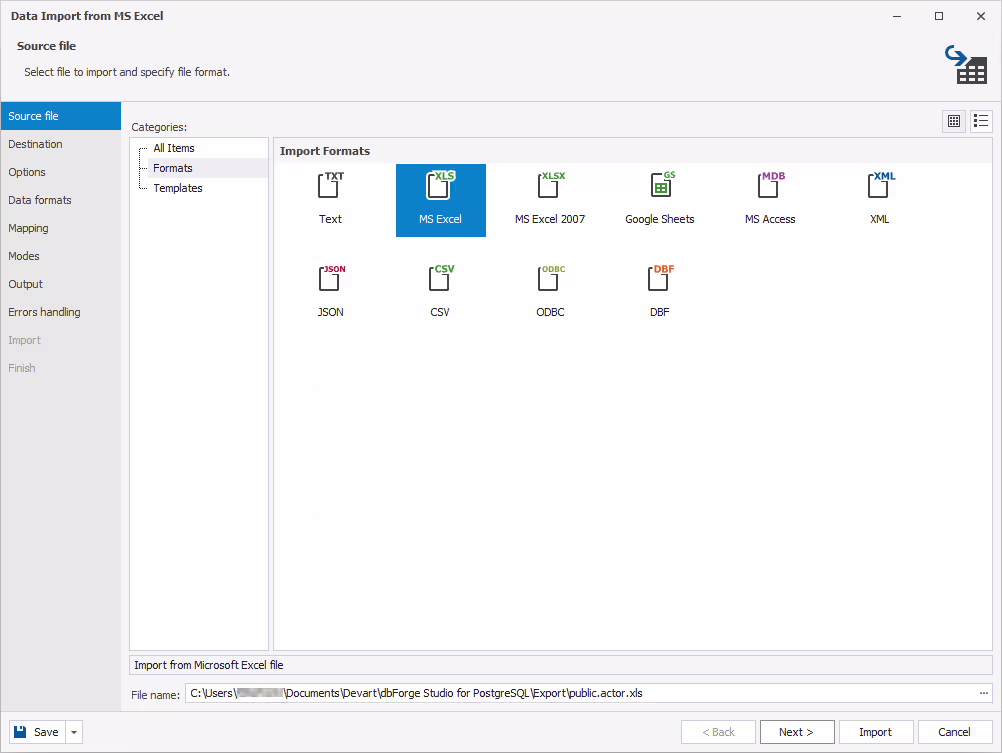Go to the Data formats page
The width and height of the screenshot is (1002, 753).
61,200
